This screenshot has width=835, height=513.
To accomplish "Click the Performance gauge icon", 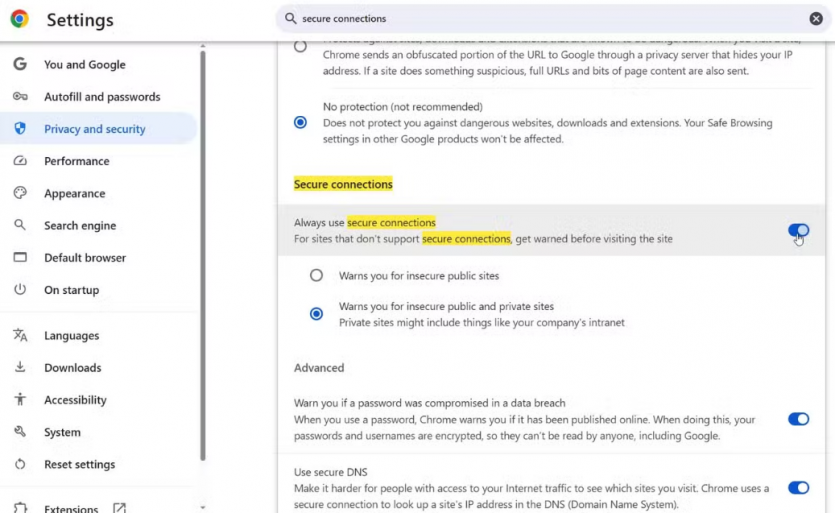I will (20, 160).
